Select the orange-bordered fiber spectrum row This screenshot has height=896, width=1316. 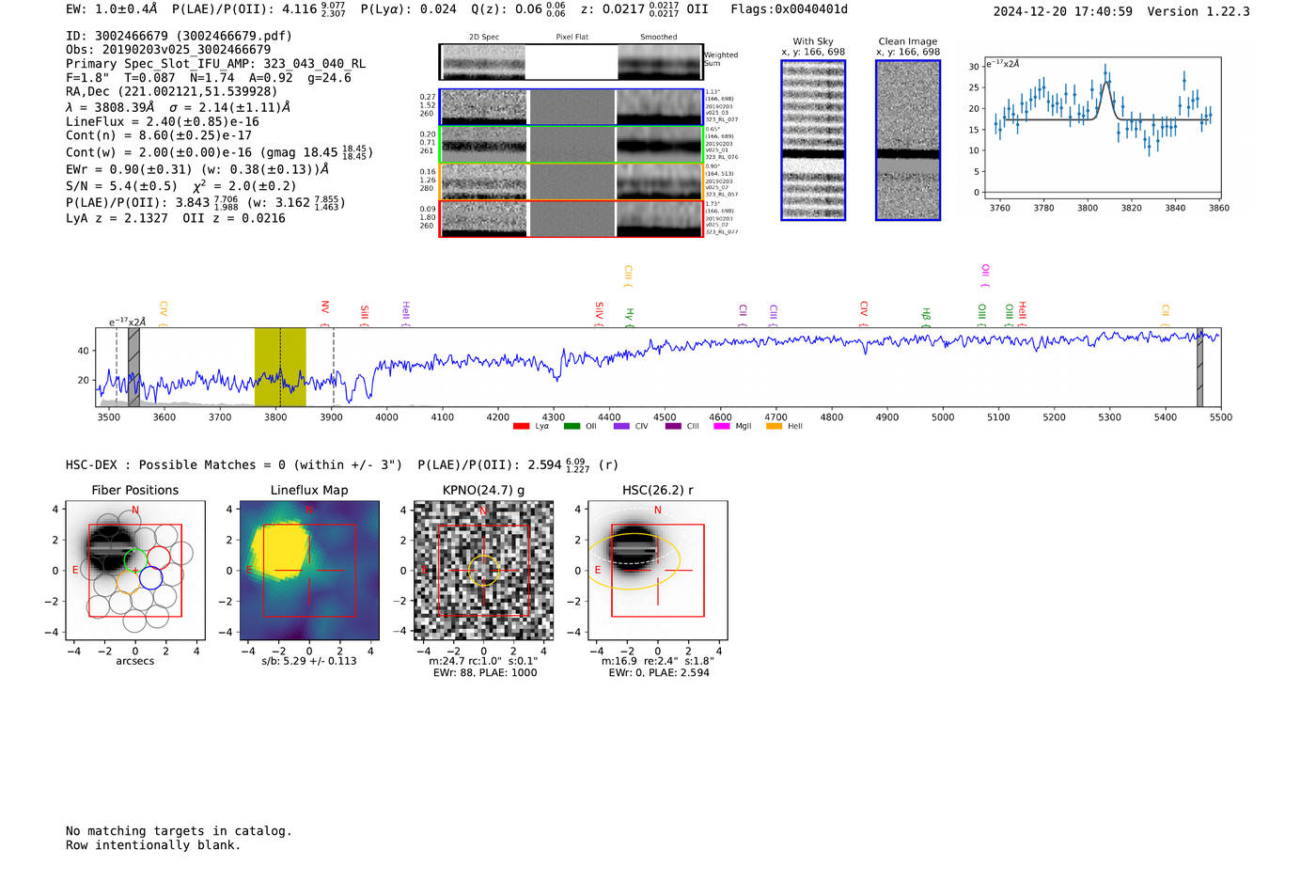pos(572,182)
